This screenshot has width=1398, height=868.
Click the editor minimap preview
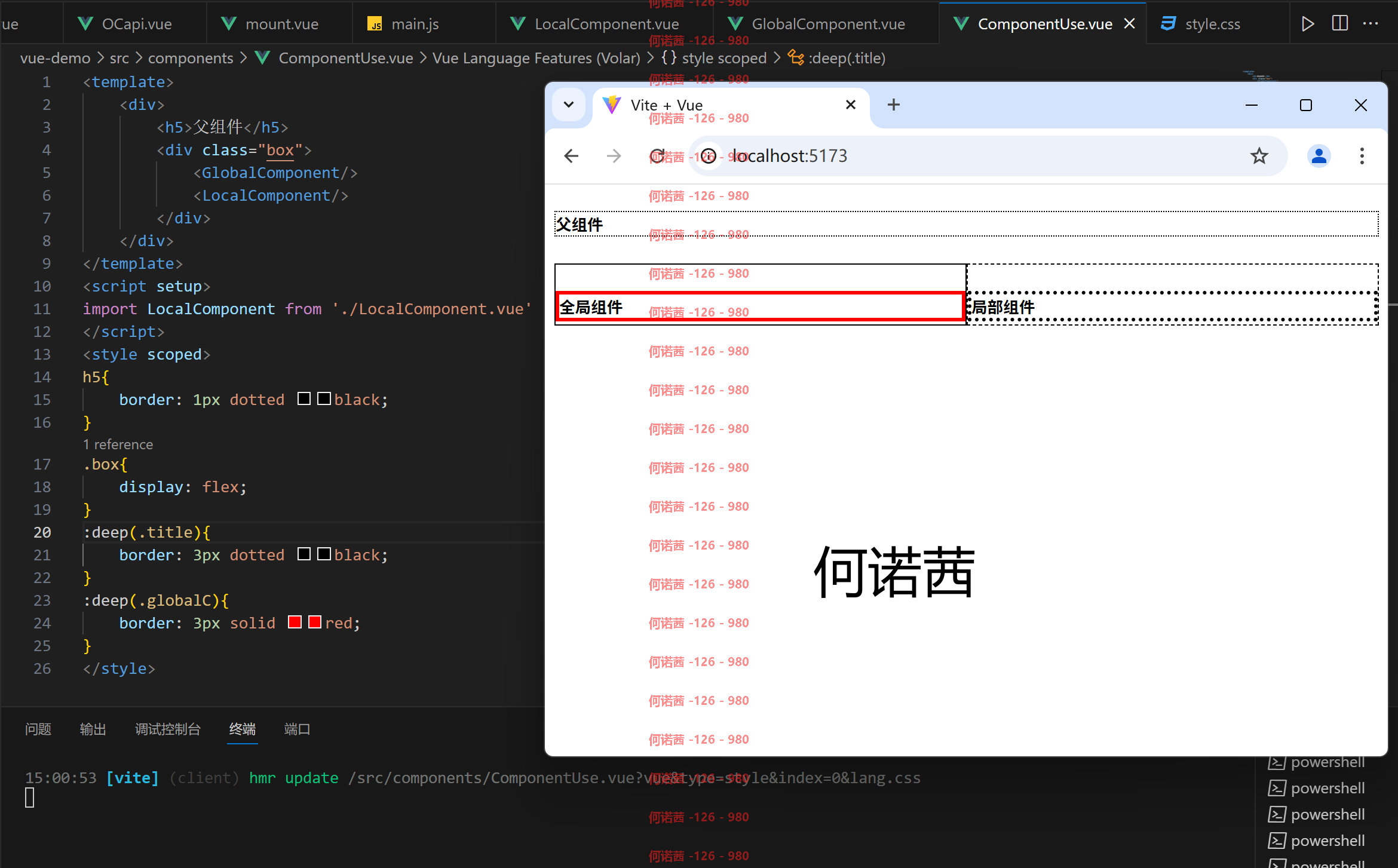1259,76
